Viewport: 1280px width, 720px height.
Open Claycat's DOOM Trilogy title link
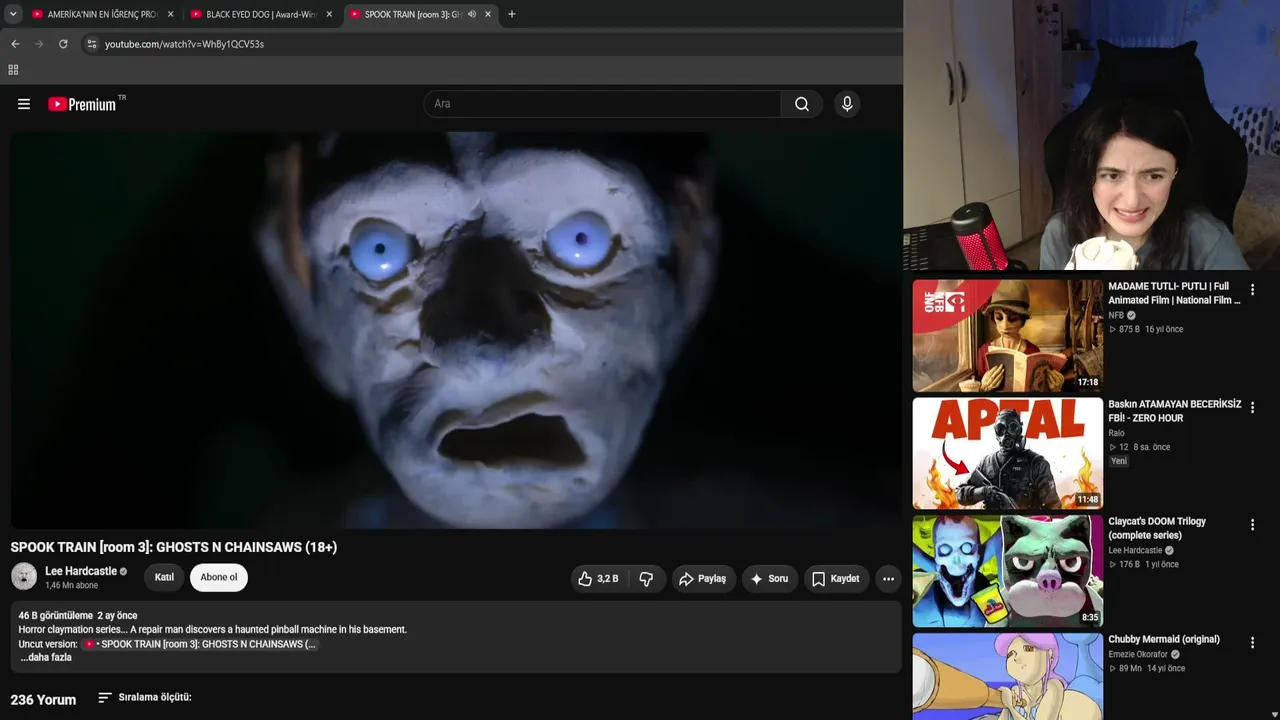1157,528
